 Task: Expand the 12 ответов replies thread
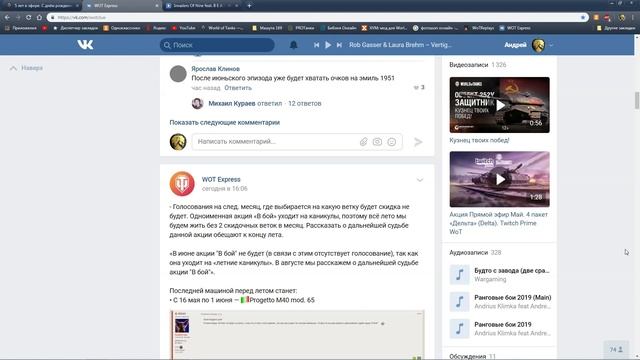304,103
